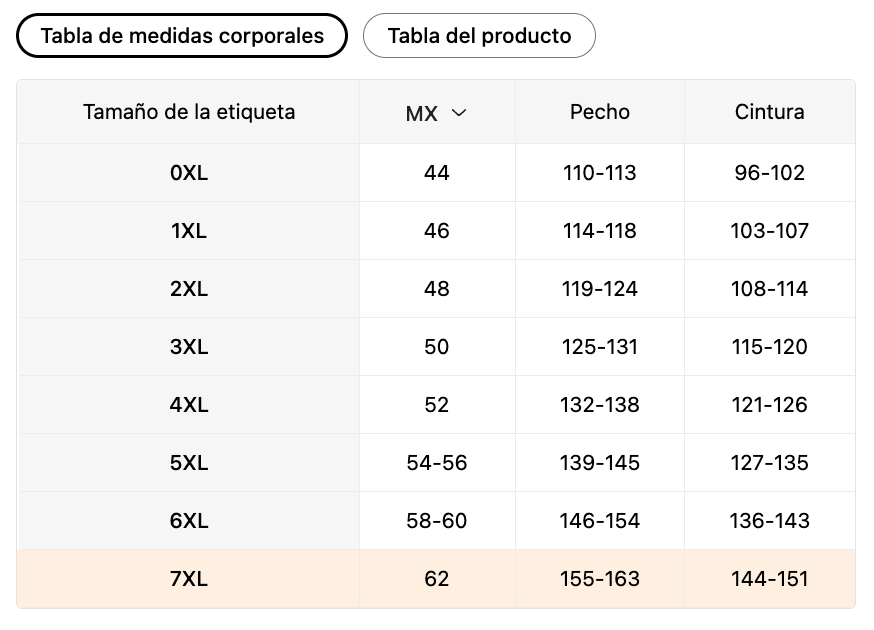Select the 6XL size row label
874x630 pixels.
point(189,521)
